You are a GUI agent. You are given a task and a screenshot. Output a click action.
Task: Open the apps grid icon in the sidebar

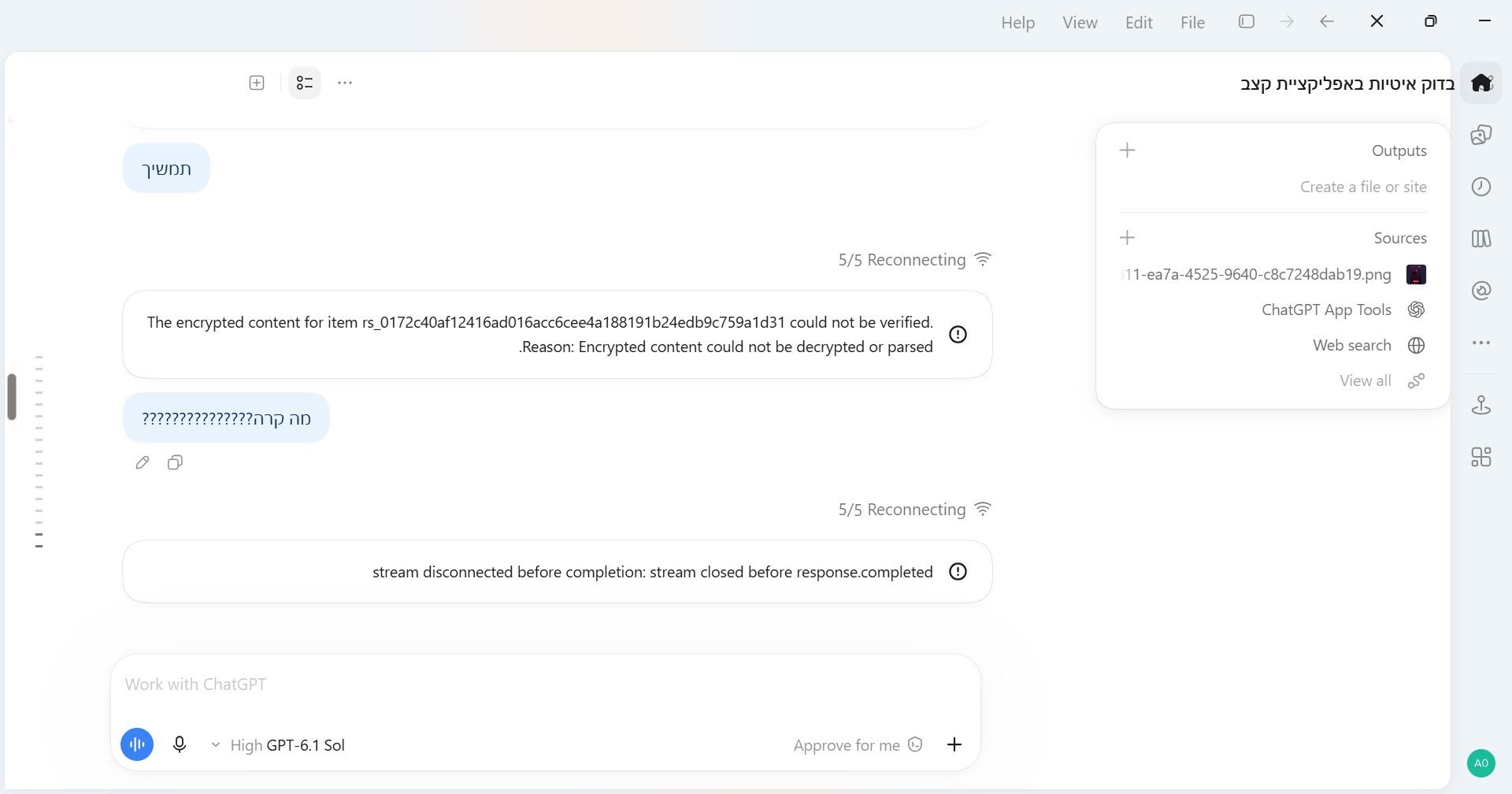(x=1481, y=457)
